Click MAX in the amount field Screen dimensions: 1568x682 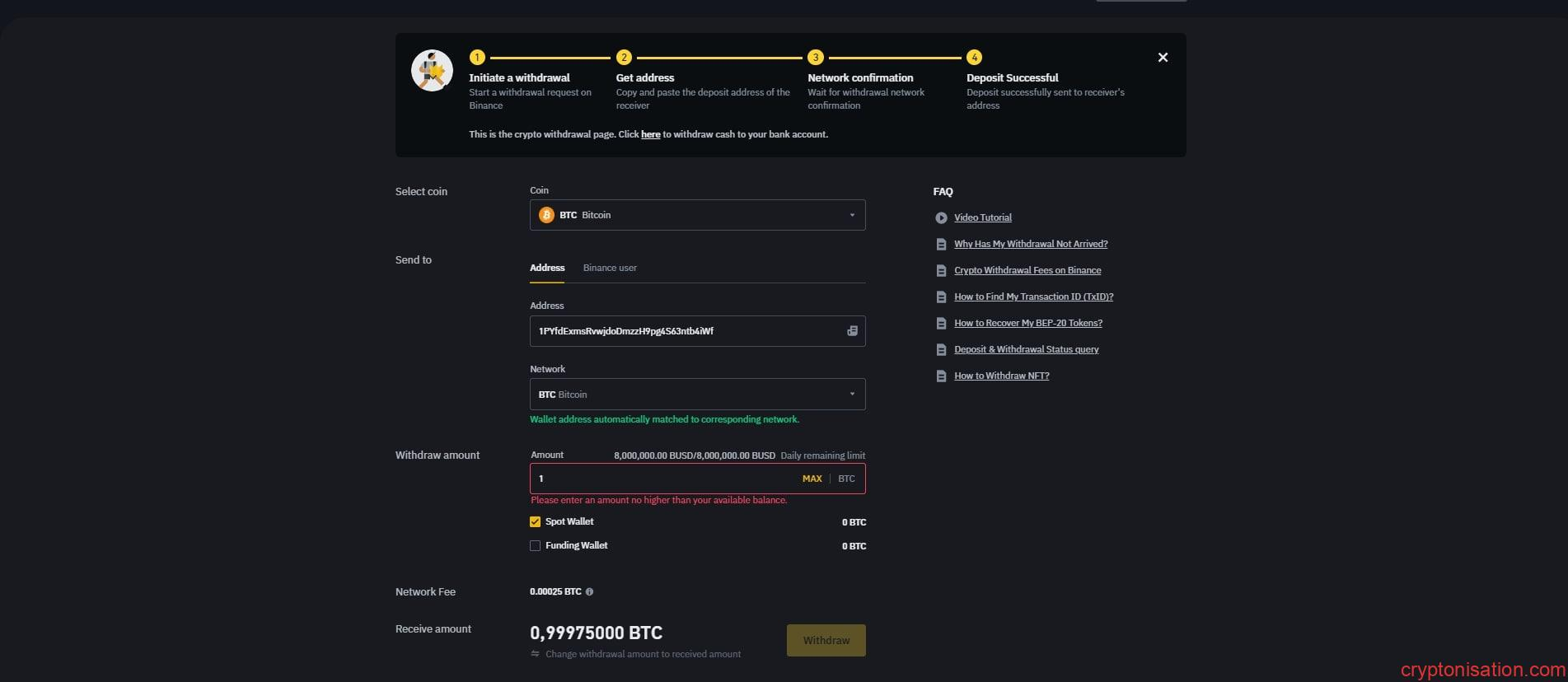pos(812,479)
